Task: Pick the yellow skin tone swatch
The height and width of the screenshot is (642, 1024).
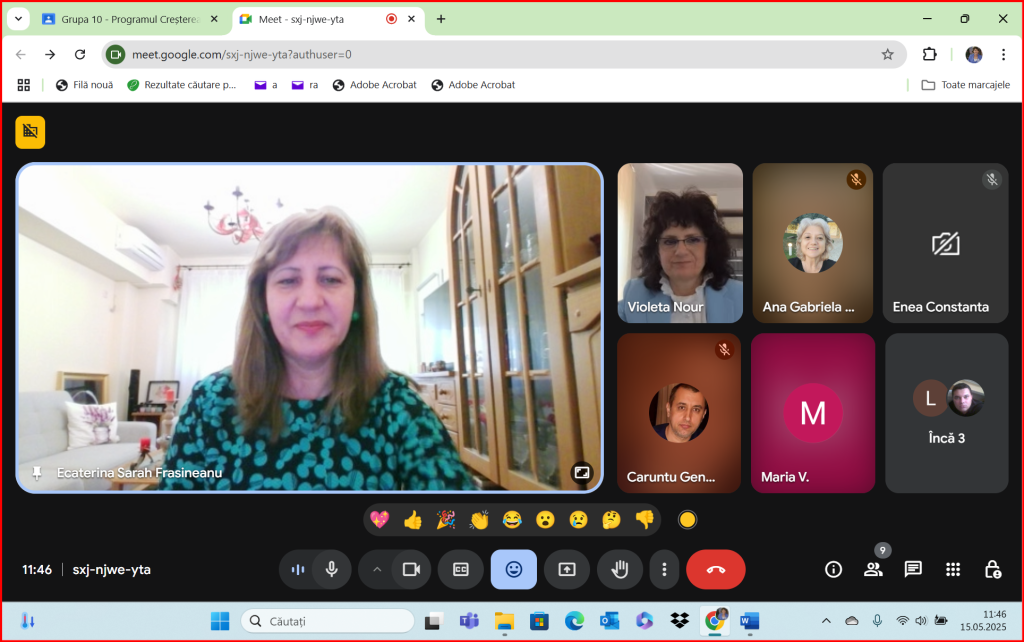Action: (687, 519)
